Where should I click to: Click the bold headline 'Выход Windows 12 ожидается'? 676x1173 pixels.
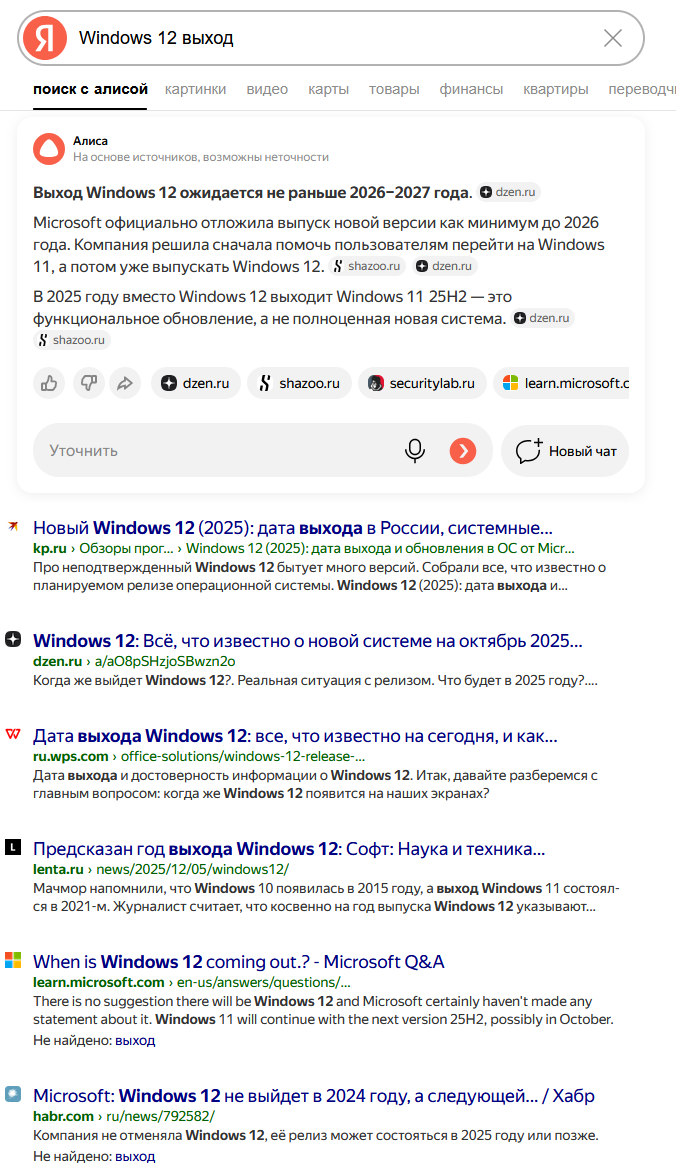(252, 192)
